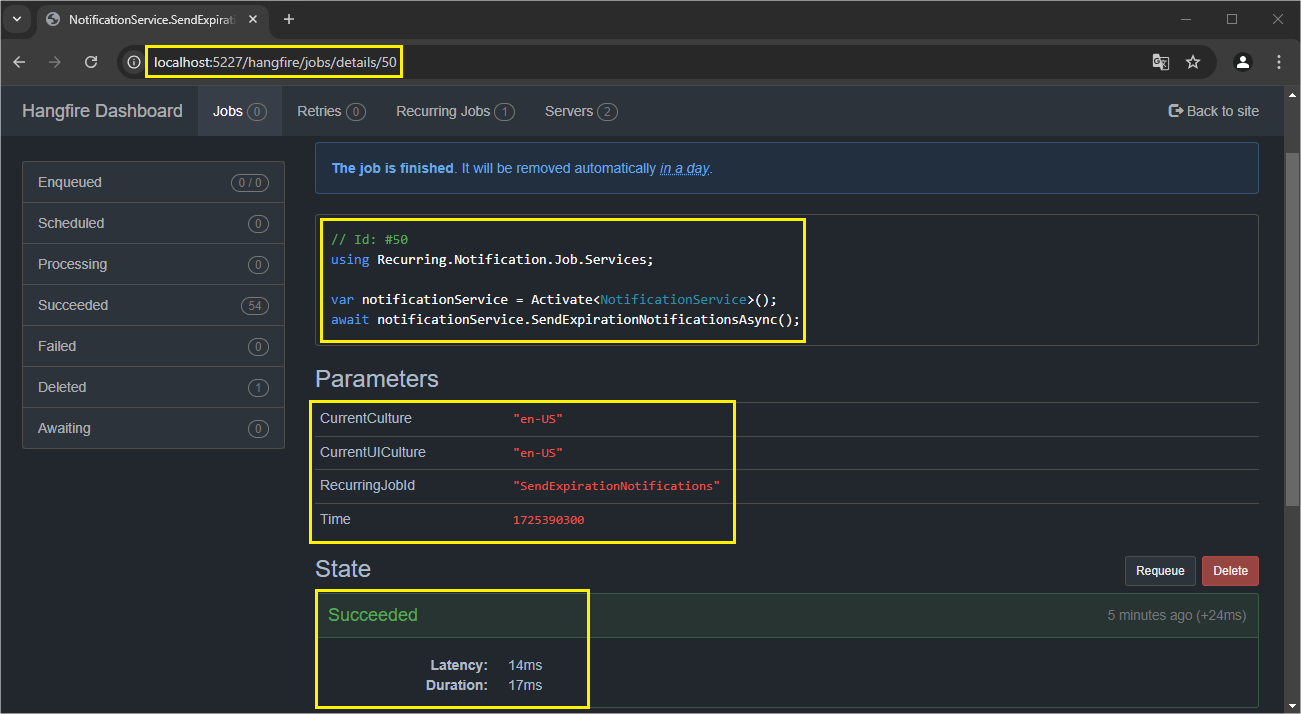Viewport: 1301px width, 714px height.
Task: Open the tab search dropdown arrow
Action: [17, 19]
